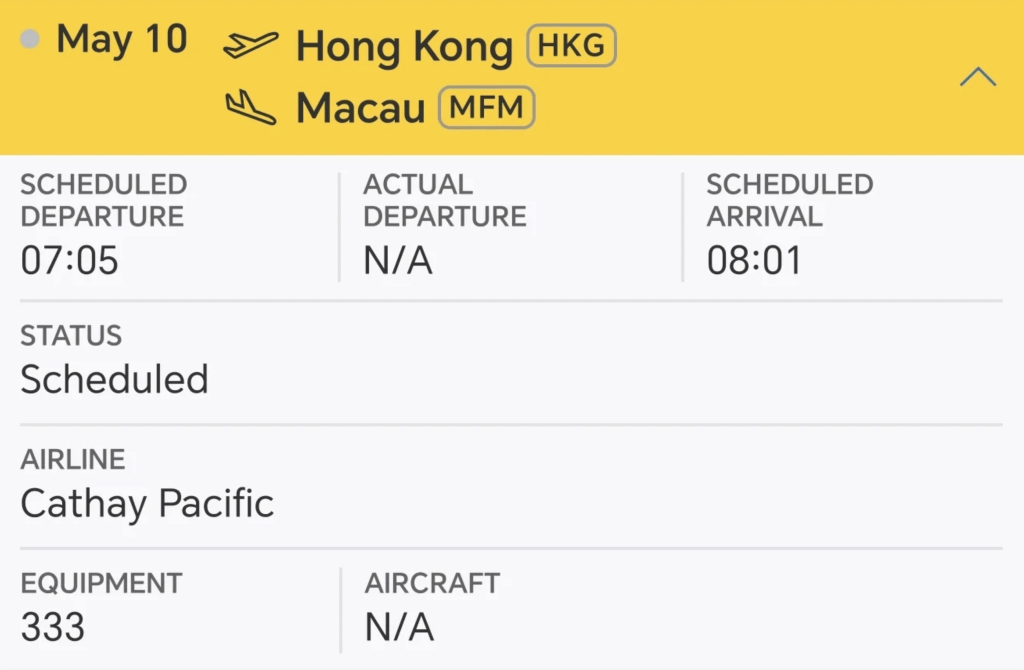
Task: Click the STATUS field label
Action: 71,336
